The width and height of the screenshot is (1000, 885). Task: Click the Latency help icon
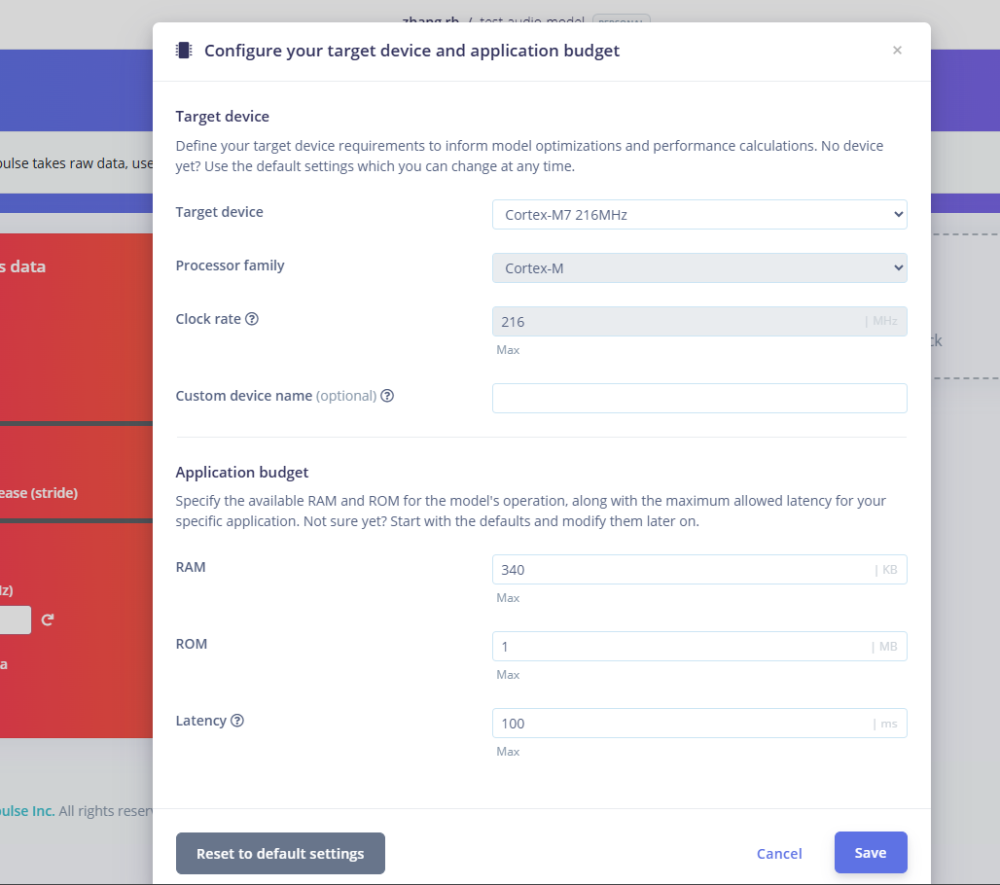coord(237,721)
